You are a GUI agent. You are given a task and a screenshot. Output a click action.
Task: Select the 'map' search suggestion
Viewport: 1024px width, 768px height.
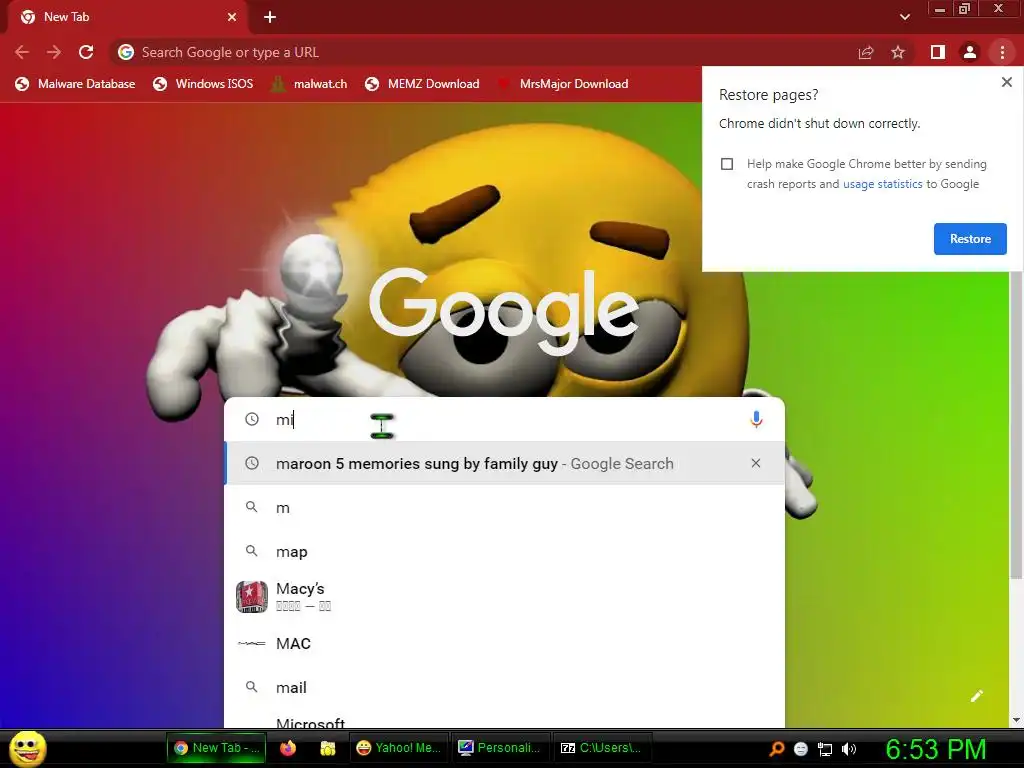504,552
